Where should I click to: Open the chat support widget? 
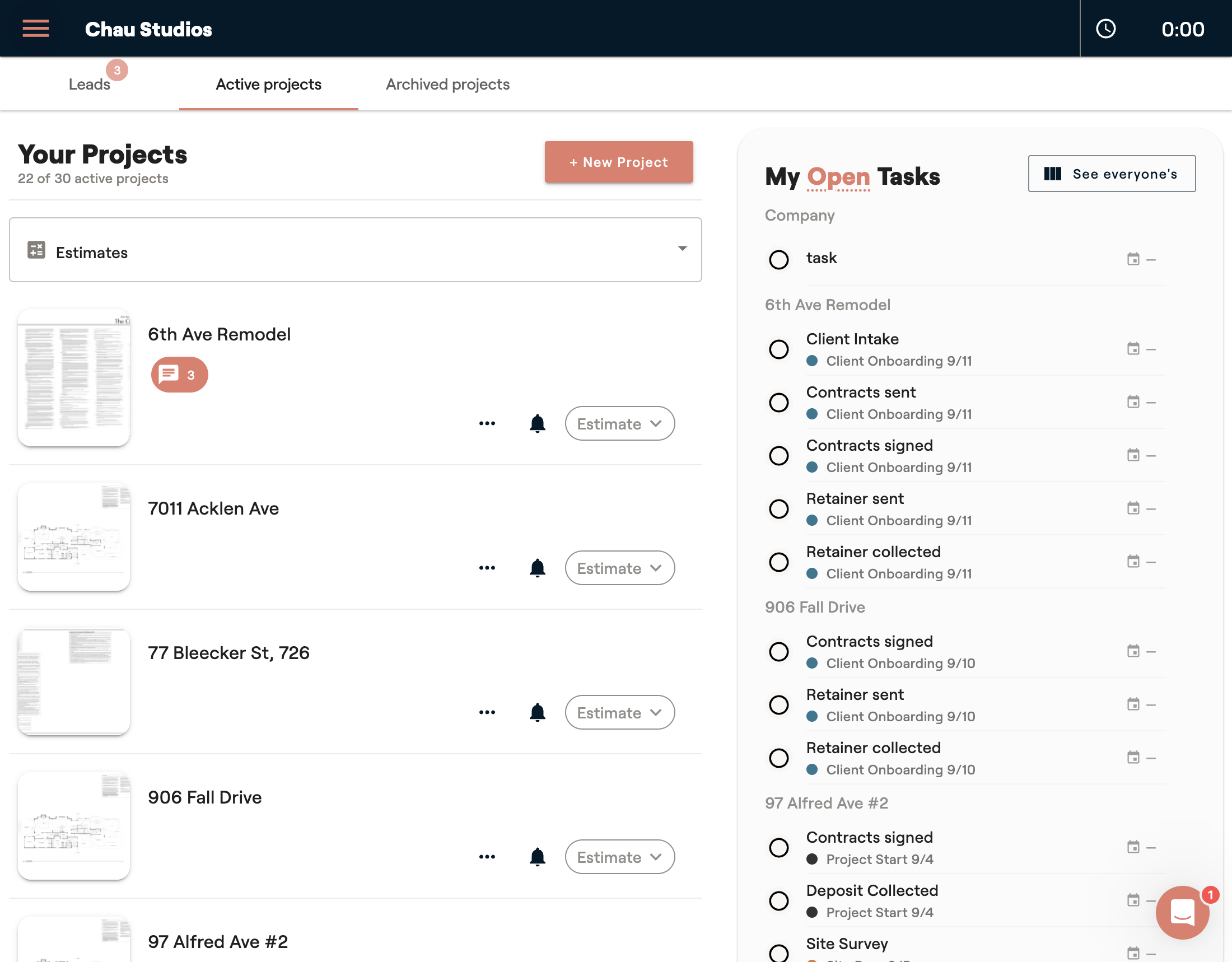point(1182,912)
